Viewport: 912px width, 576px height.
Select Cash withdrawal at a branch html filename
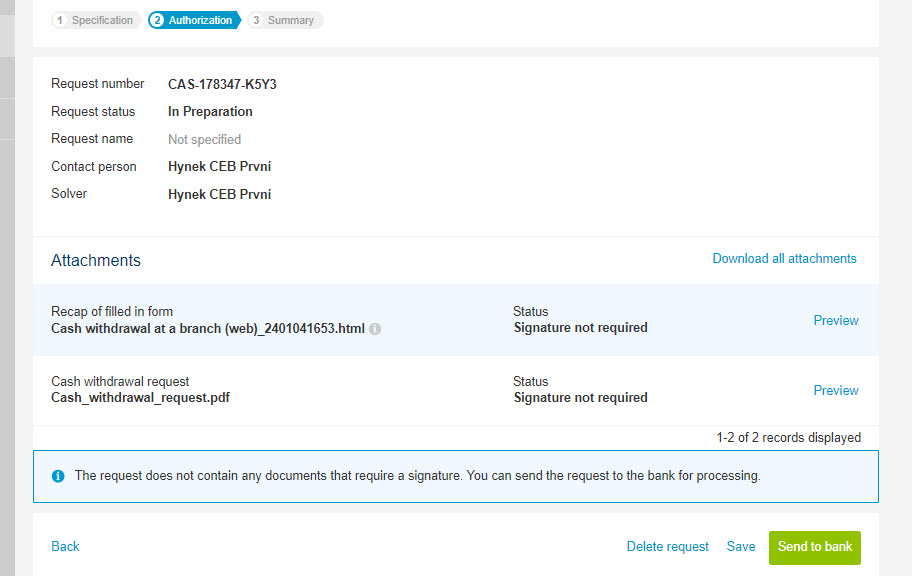pos(208,329)
